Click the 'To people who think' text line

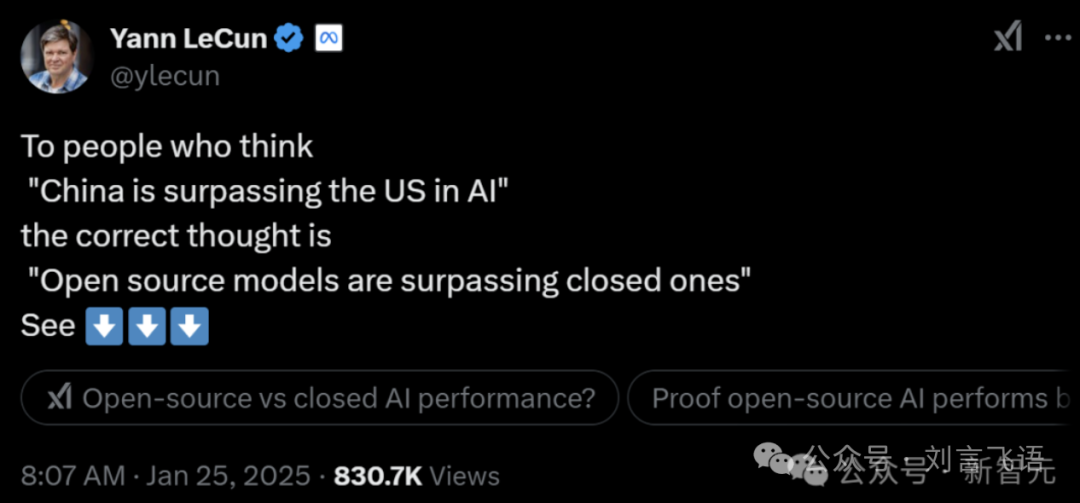pos(167,147)
